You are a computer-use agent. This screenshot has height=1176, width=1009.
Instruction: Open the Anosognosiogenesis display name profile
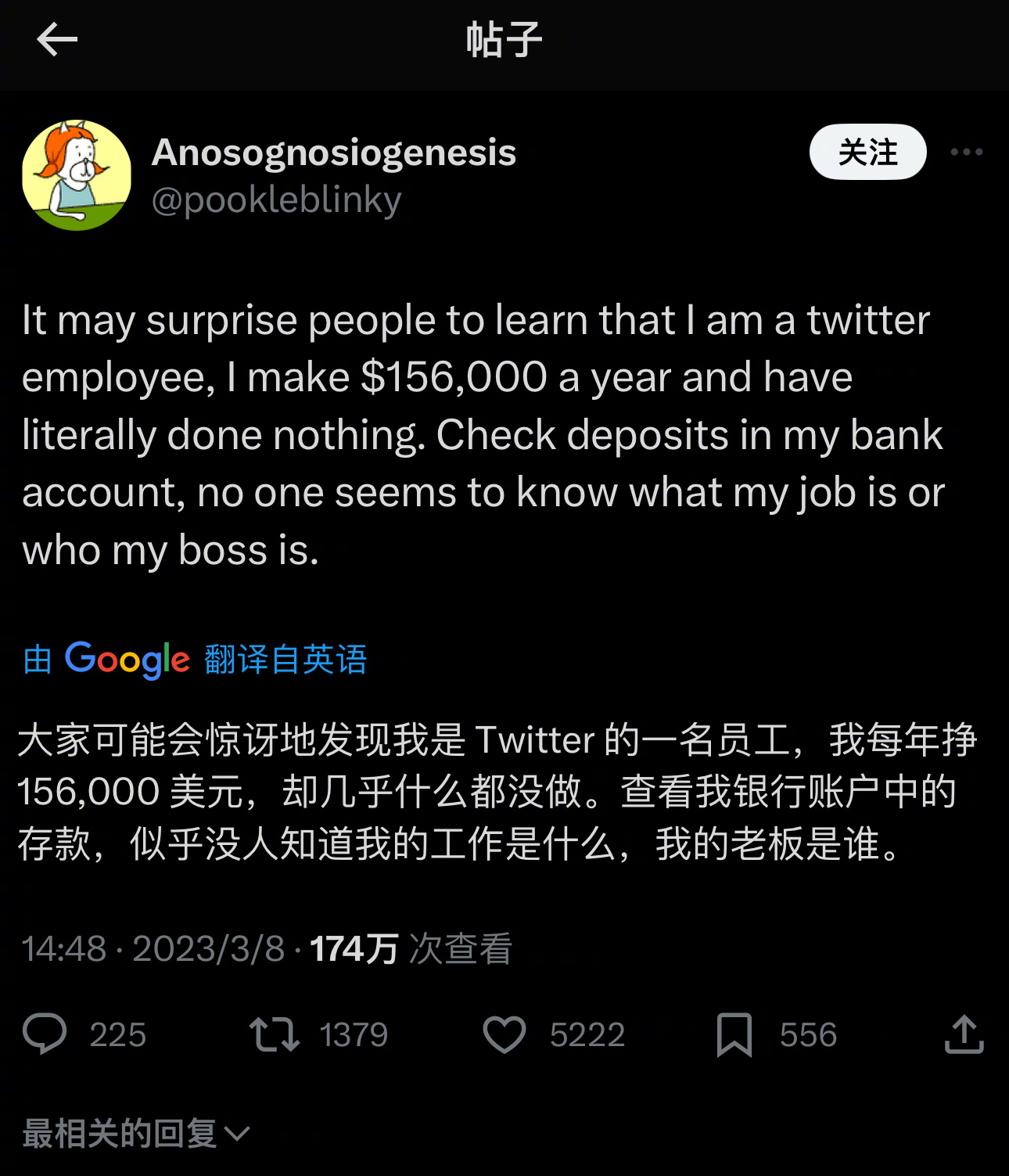pyautogui.click(x=334, y=153)
